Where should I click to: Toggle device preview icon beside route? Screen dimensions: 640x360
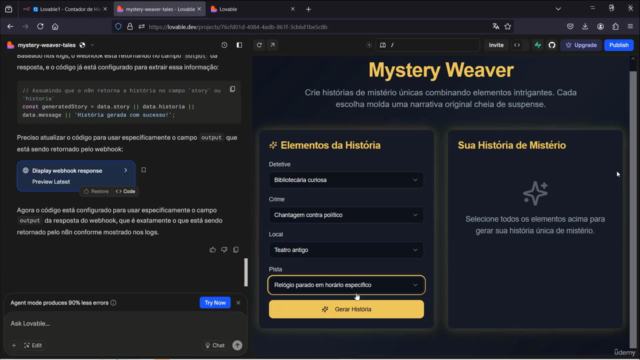point(383,45)
